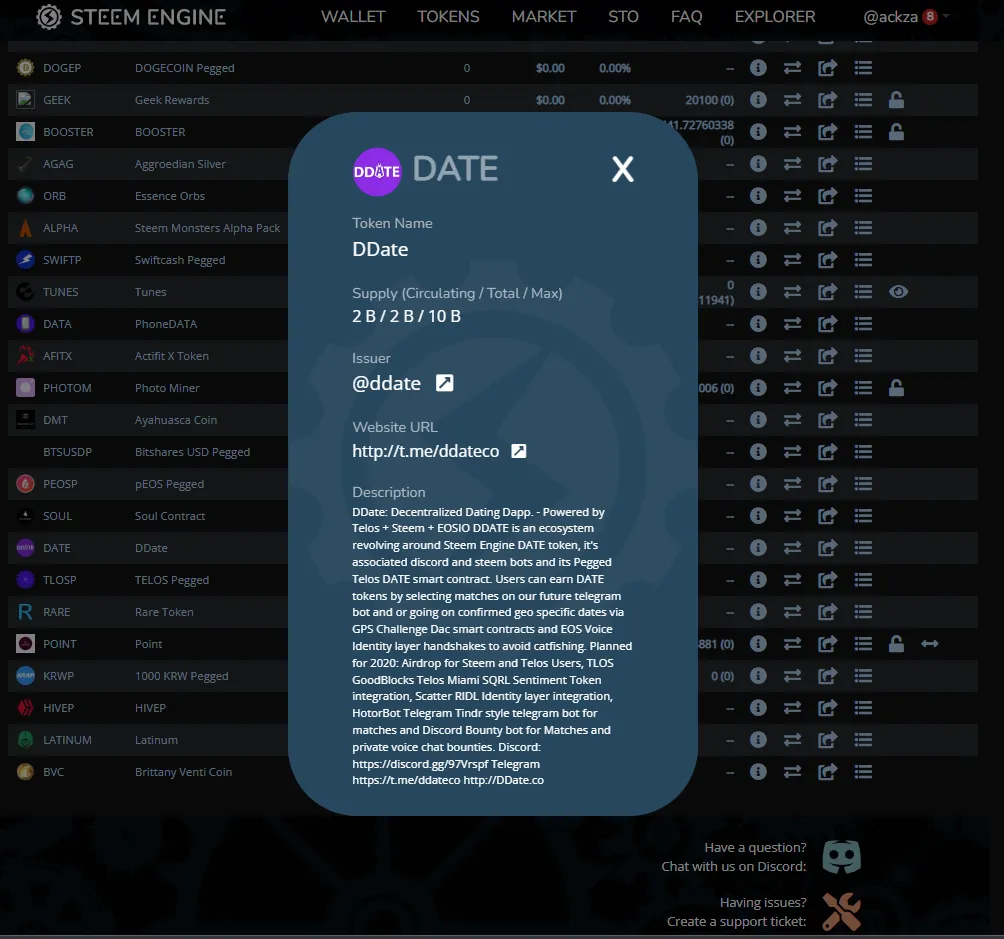
Task: Click the 20100 (0) balance in GEEK row
Action: point(709,100)
